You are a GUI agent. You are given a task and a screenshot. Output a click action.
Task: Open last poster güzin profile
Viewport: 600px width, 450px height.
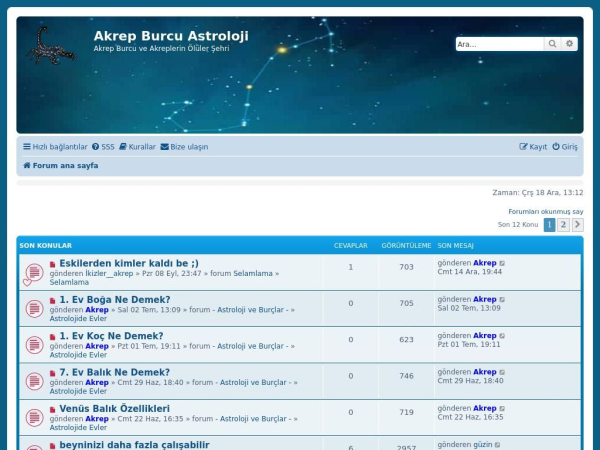coord(482,445)
